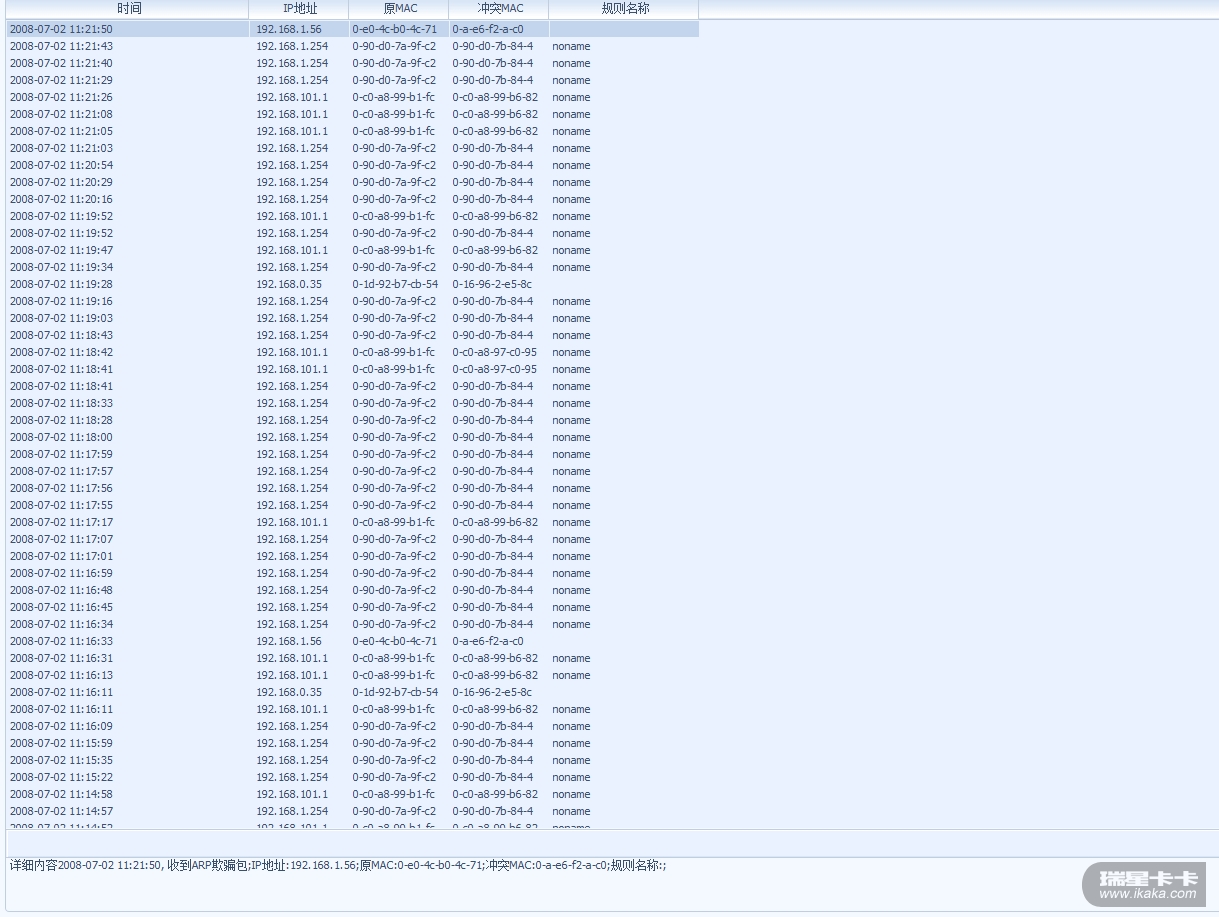Select the row timed 11:17:07

tap(353, 539)
